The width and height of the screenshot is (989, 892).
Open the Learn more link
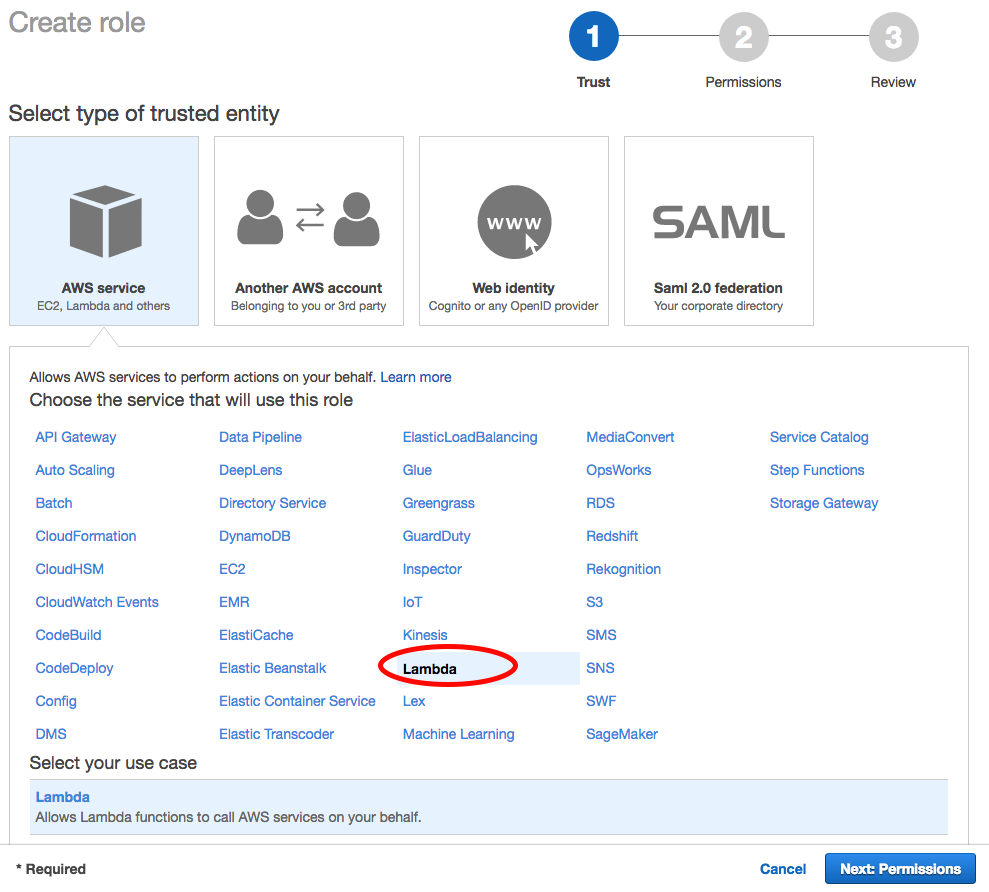(416, 377)
